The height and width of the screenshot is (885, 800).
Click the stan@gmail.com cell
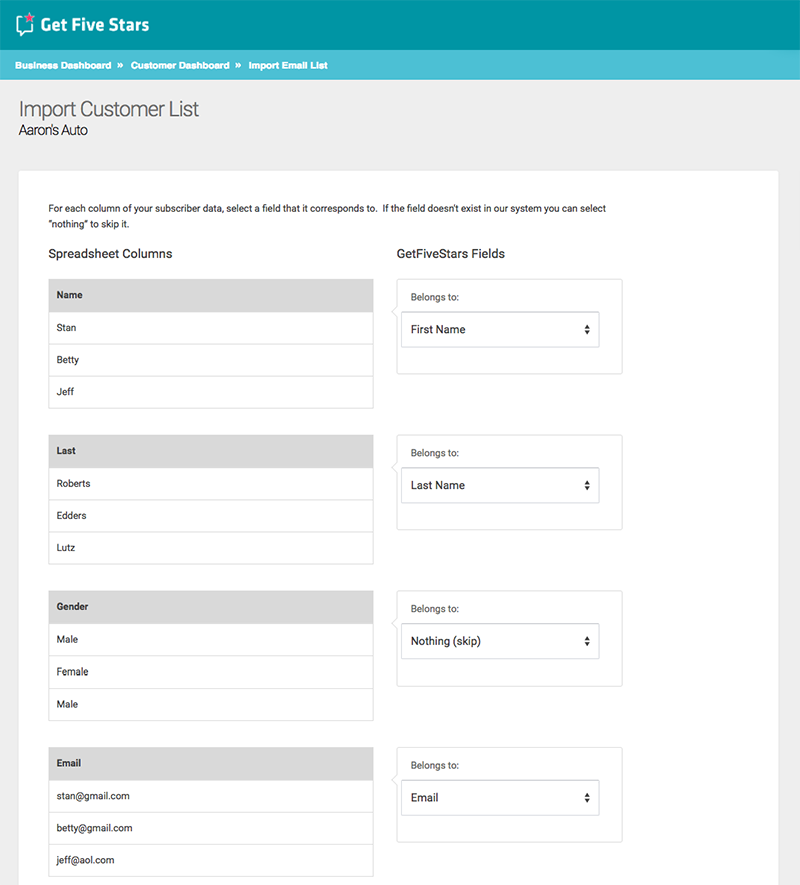pyautogui.click(x=211, y=796)
